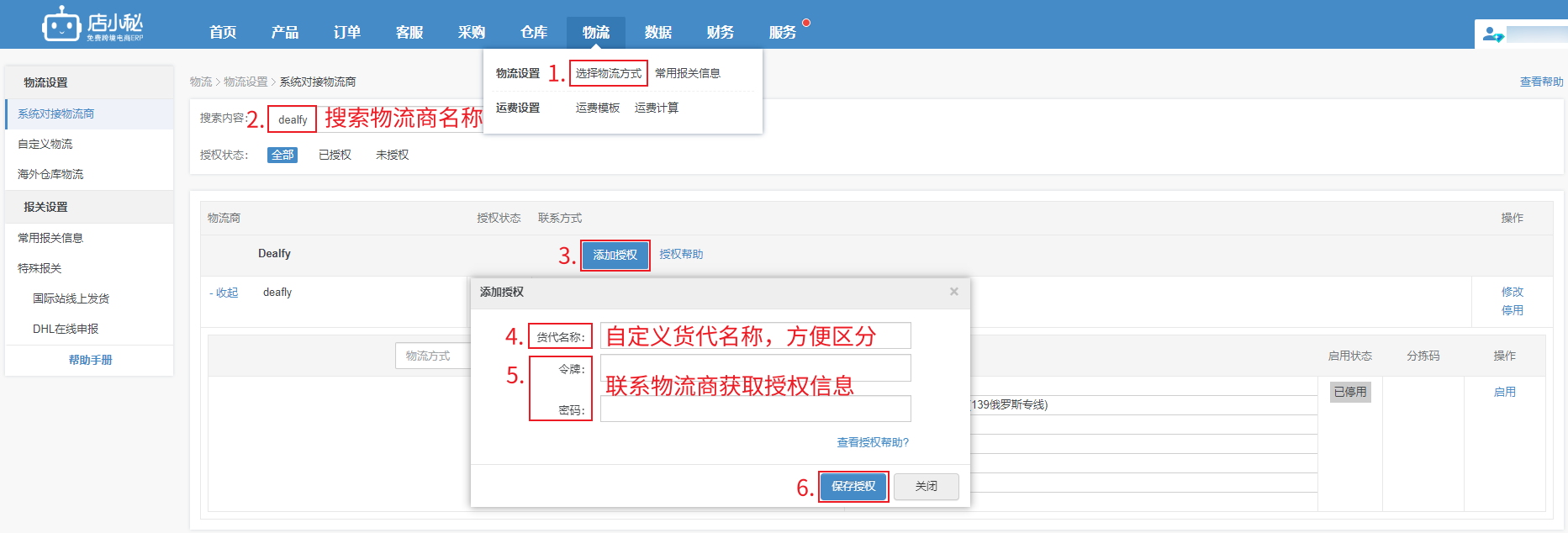Screen dimensions: 1568x533
Task: Open the user account avatar icon
Action: click(1492, 34)
